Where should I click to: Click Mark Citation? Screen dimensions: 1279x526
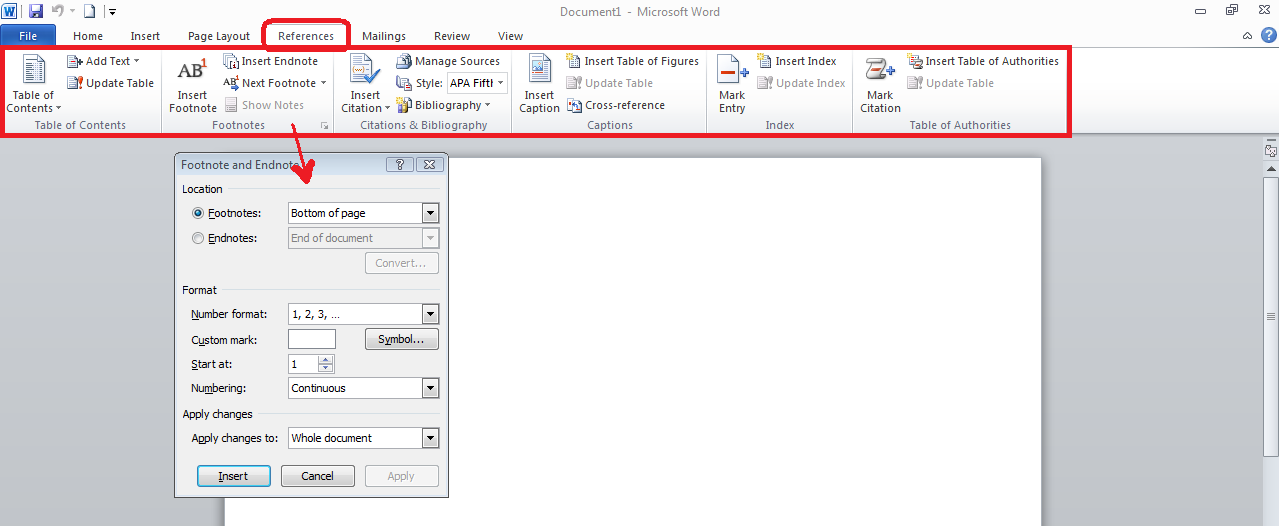tap(880, 84)
